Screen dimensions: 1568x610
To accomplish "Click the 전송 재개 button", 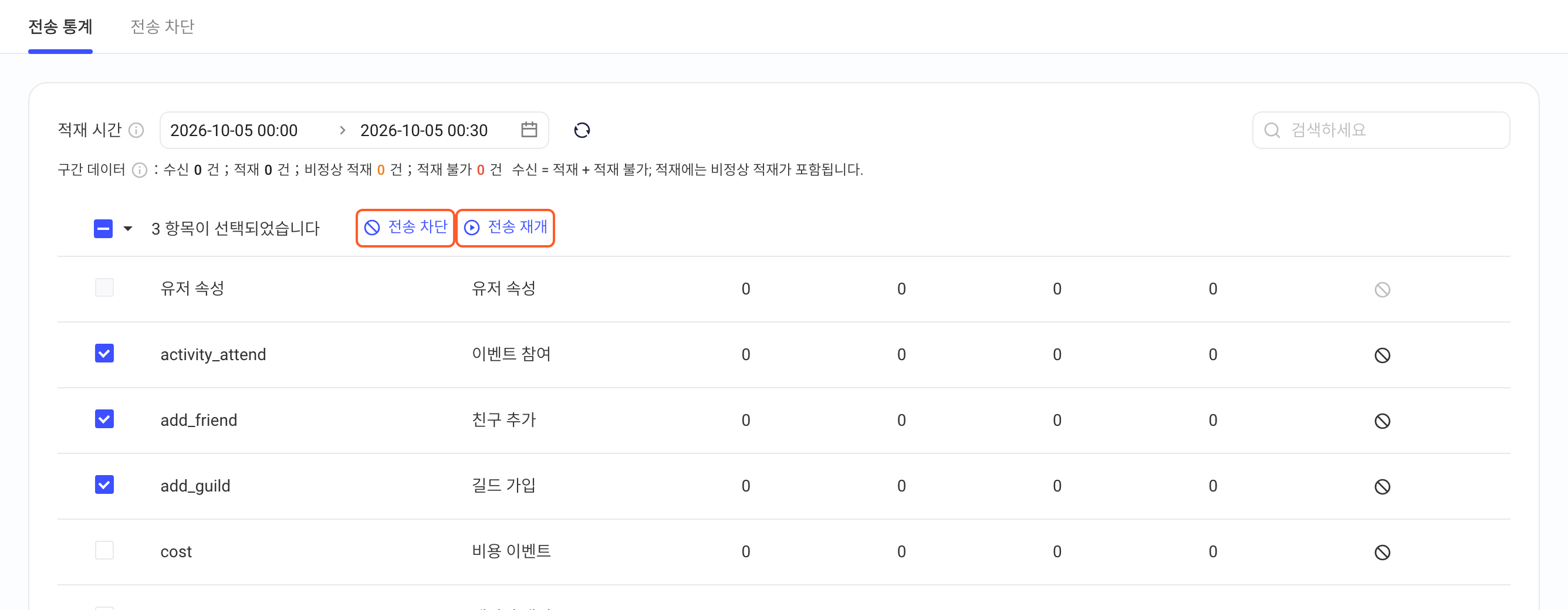I will point(505,228).
